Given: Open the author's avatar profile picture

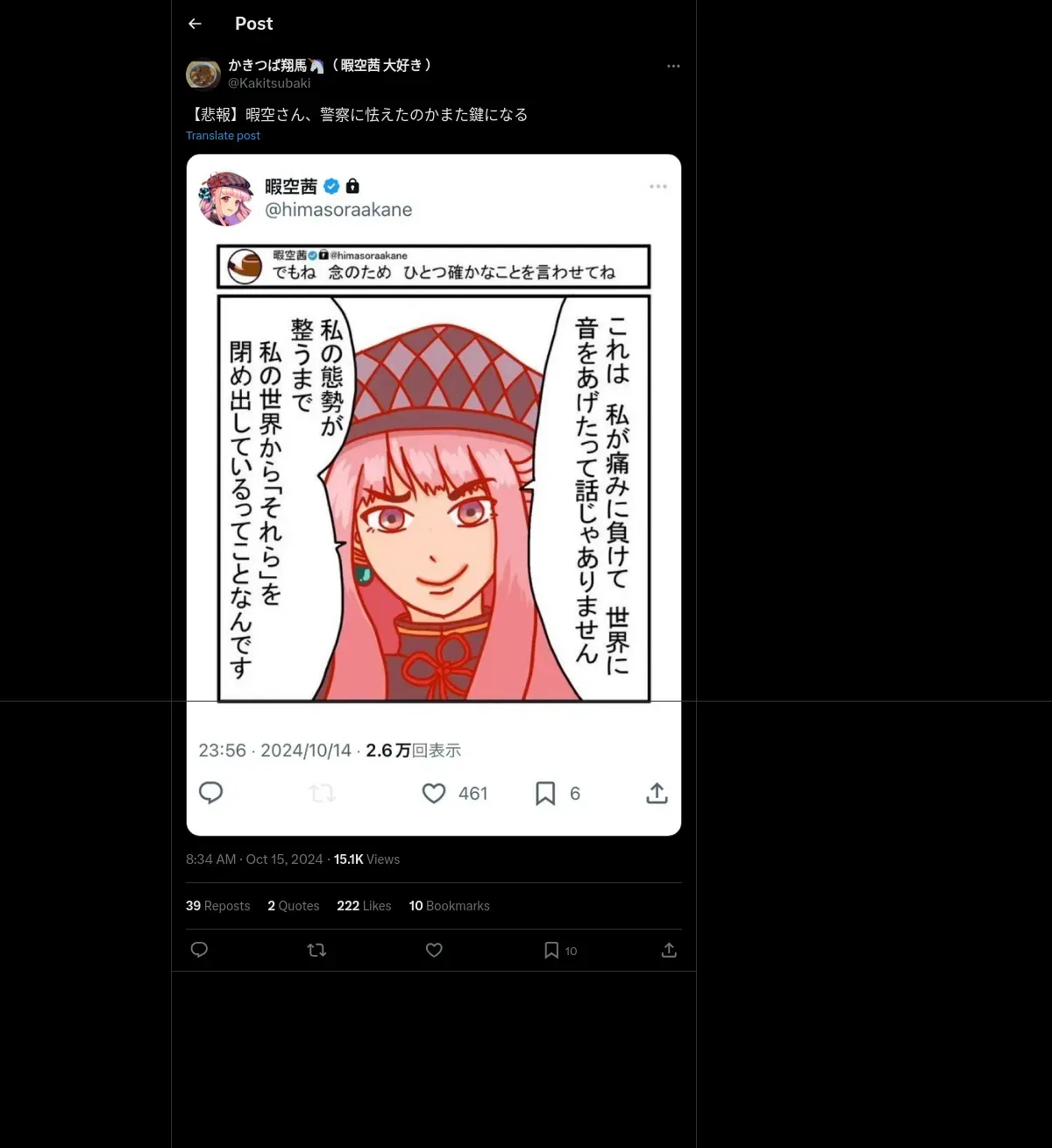Looking at the screenshot, I should [203, 74].
